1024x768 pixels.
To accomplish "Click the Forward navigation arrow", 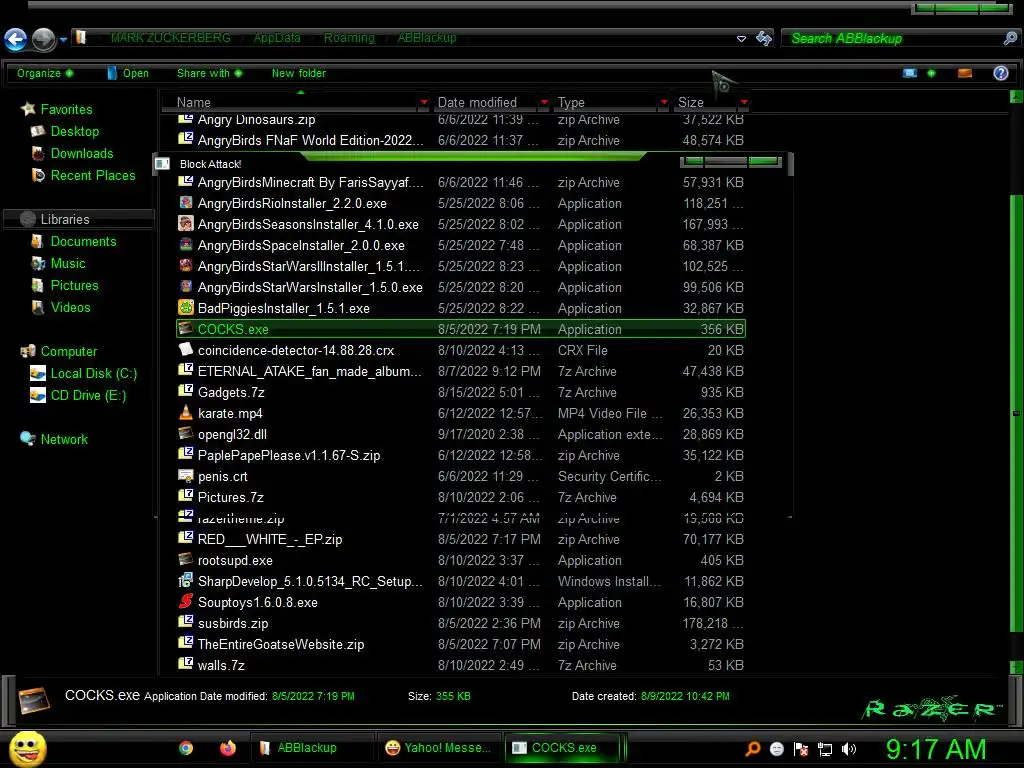I will click(43, 39).
